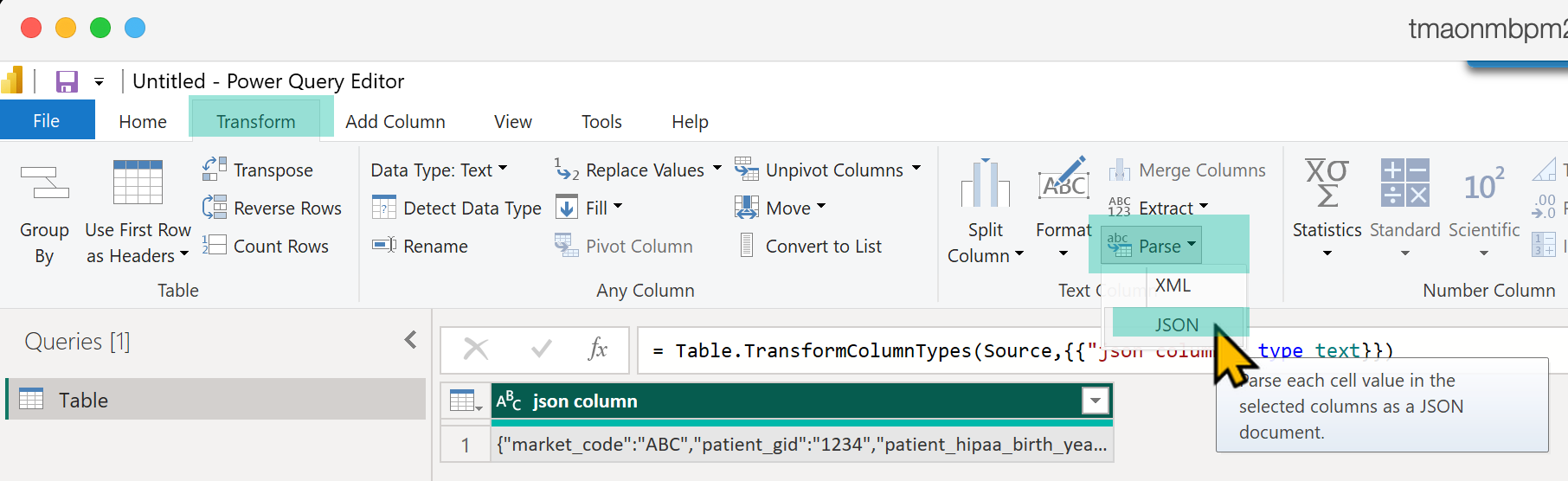Click Unpivot Columns
The height and width of the screenshot is (481, 1568).
(819, 170)
